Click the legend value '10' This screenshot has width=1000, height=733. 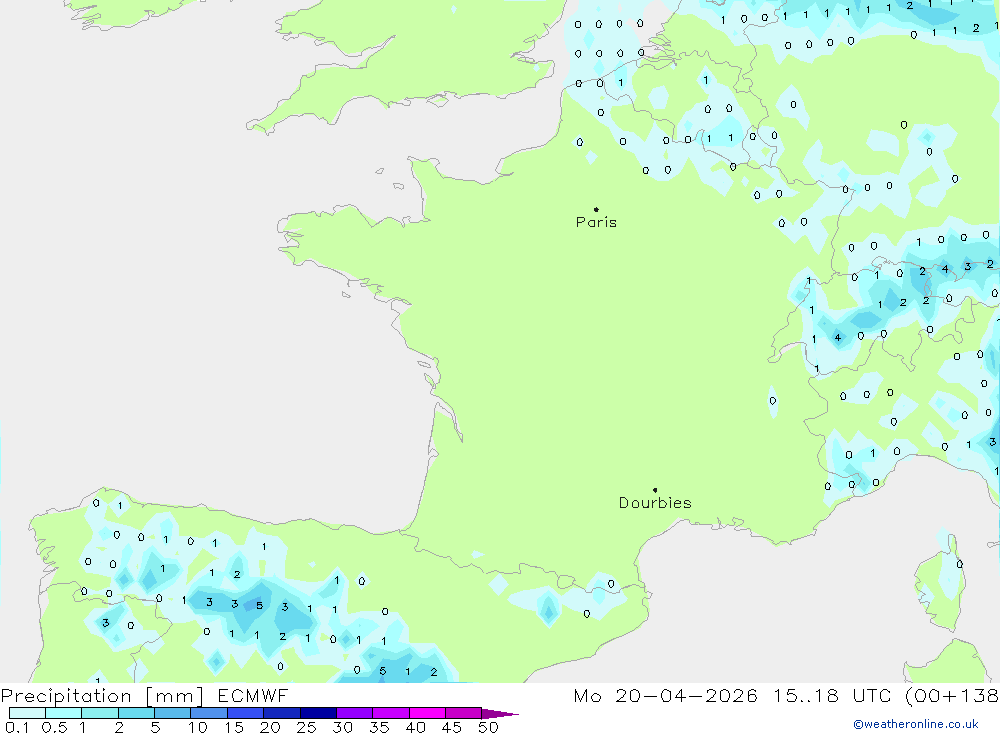(198, 727)
